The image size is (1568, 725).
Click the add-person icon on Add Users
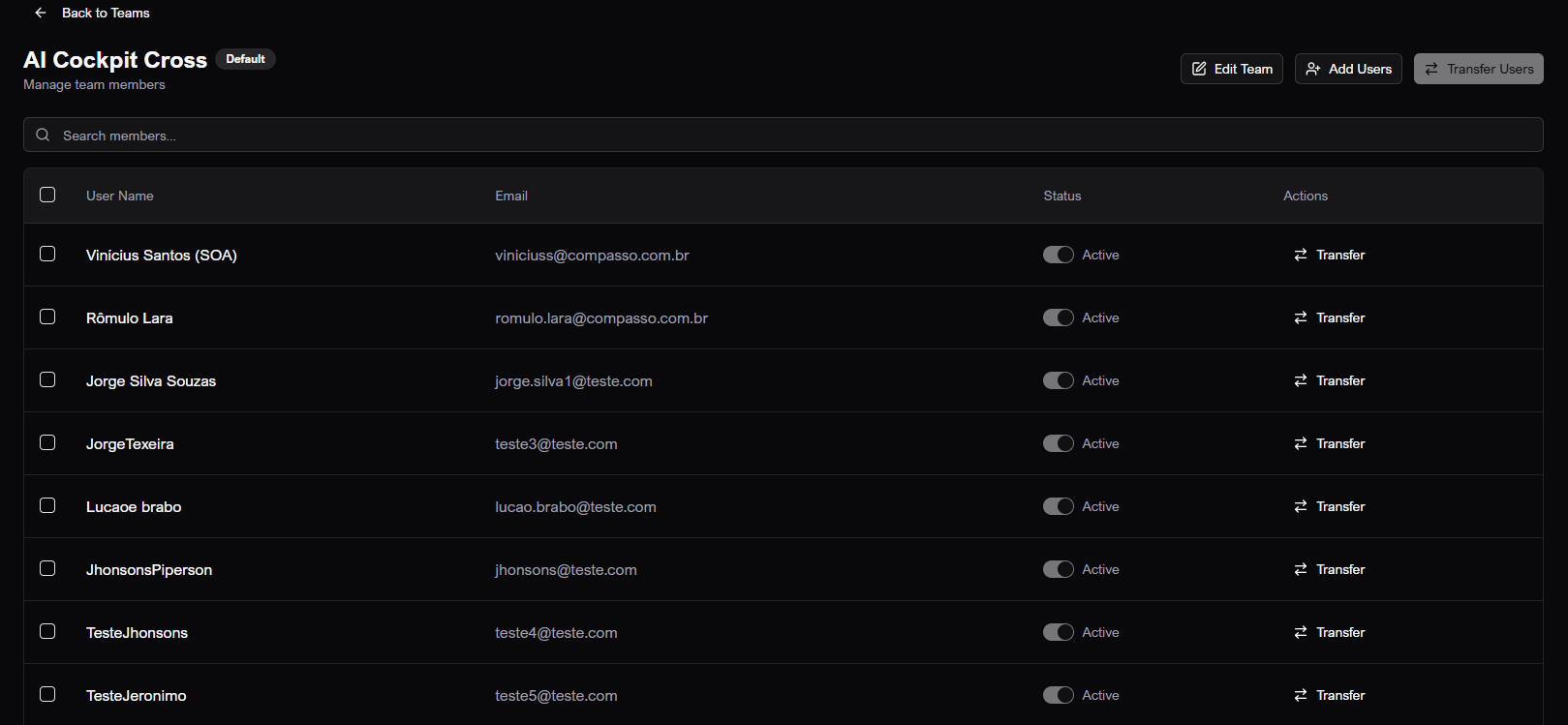pos(1313,69)
